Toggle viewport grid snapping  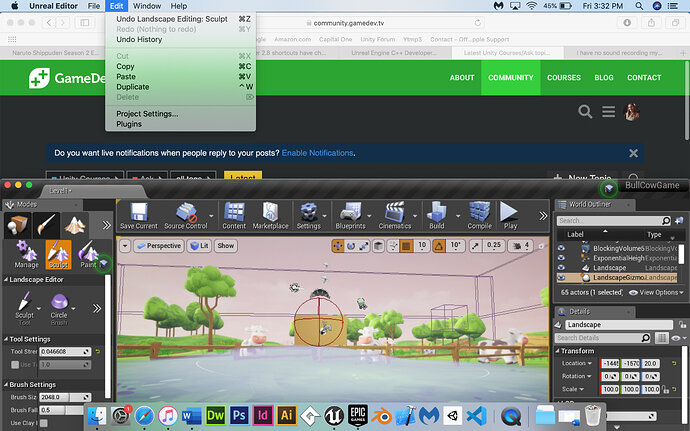406,246
